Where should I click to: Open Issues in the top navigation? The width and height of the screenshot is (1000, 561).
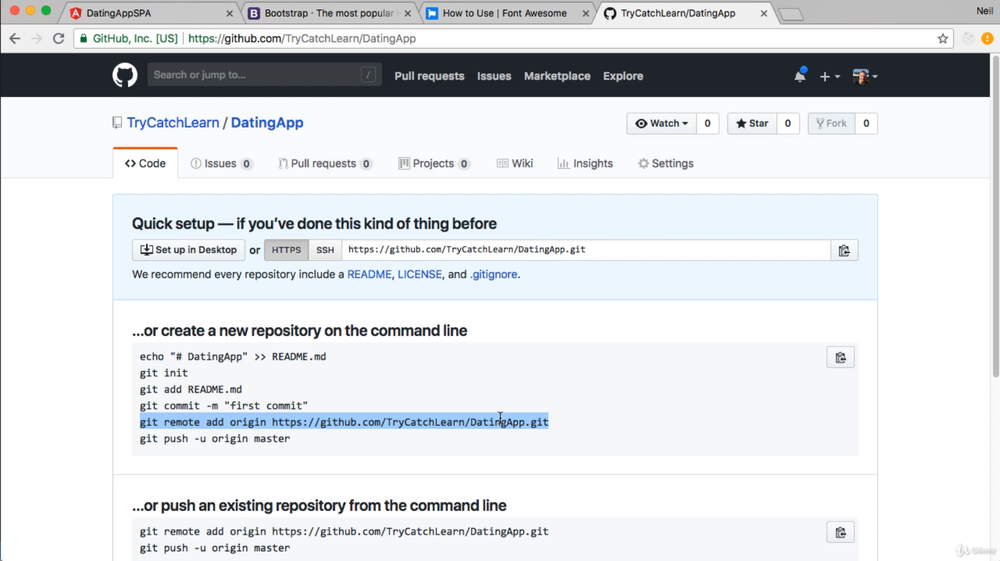click(494, 76)
